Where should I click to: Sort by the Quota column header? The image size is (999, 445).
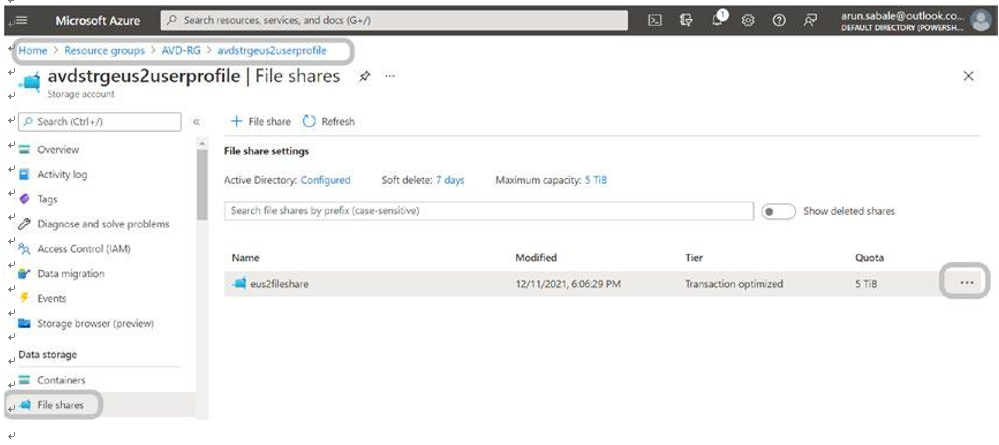[869, 258]
